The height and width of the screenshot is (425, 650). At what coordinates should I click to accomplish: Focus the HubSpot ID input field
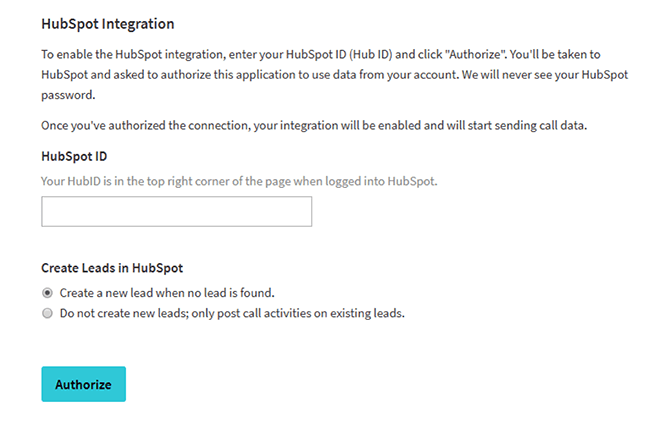point(177,211)
